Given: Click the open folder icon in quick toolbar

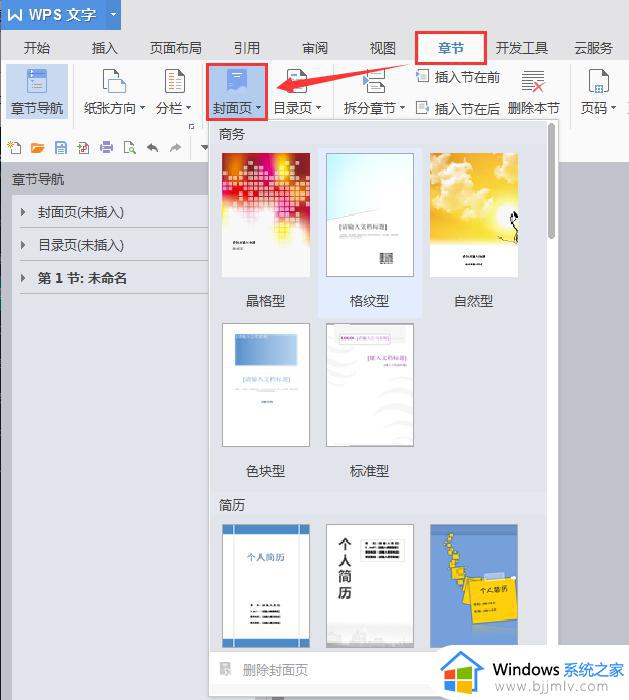Looking at the screenshot, I should tap(37, 147).
